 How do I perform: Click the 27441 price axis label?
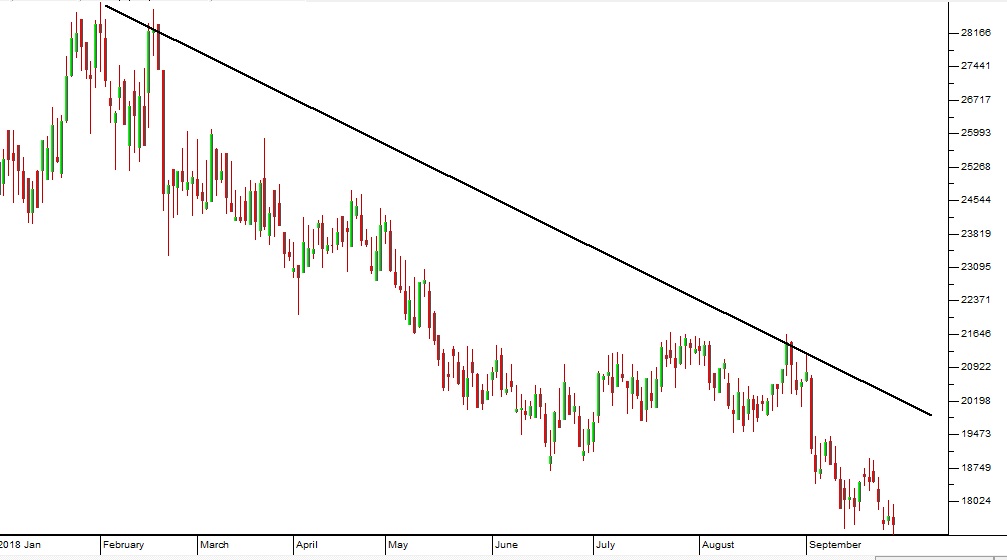pos(976,66)
